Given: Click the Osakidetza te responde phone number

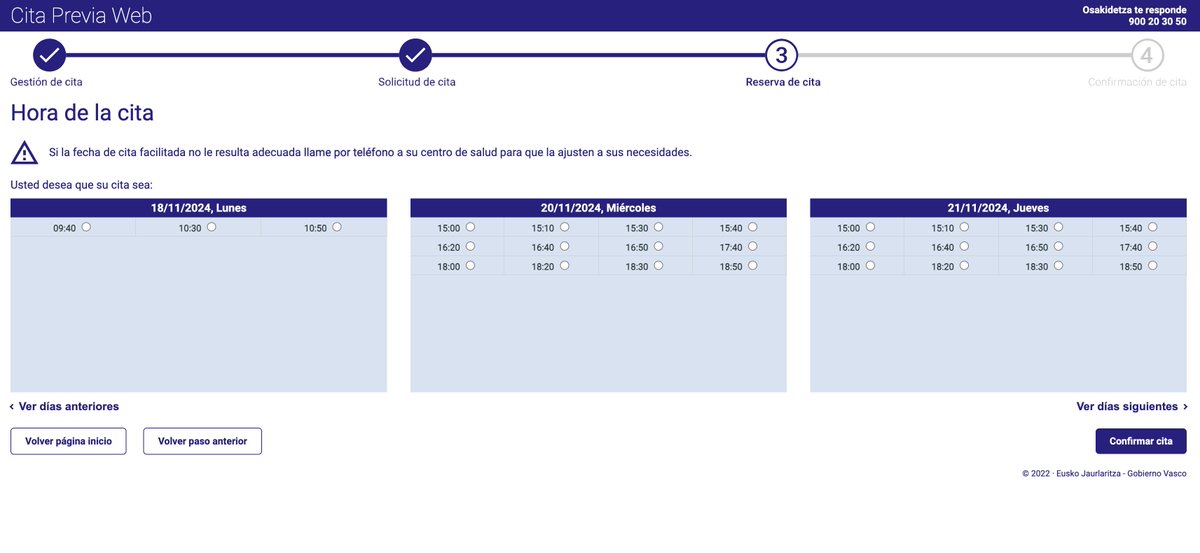Looking at the screenshot, I should point(1158,21).
